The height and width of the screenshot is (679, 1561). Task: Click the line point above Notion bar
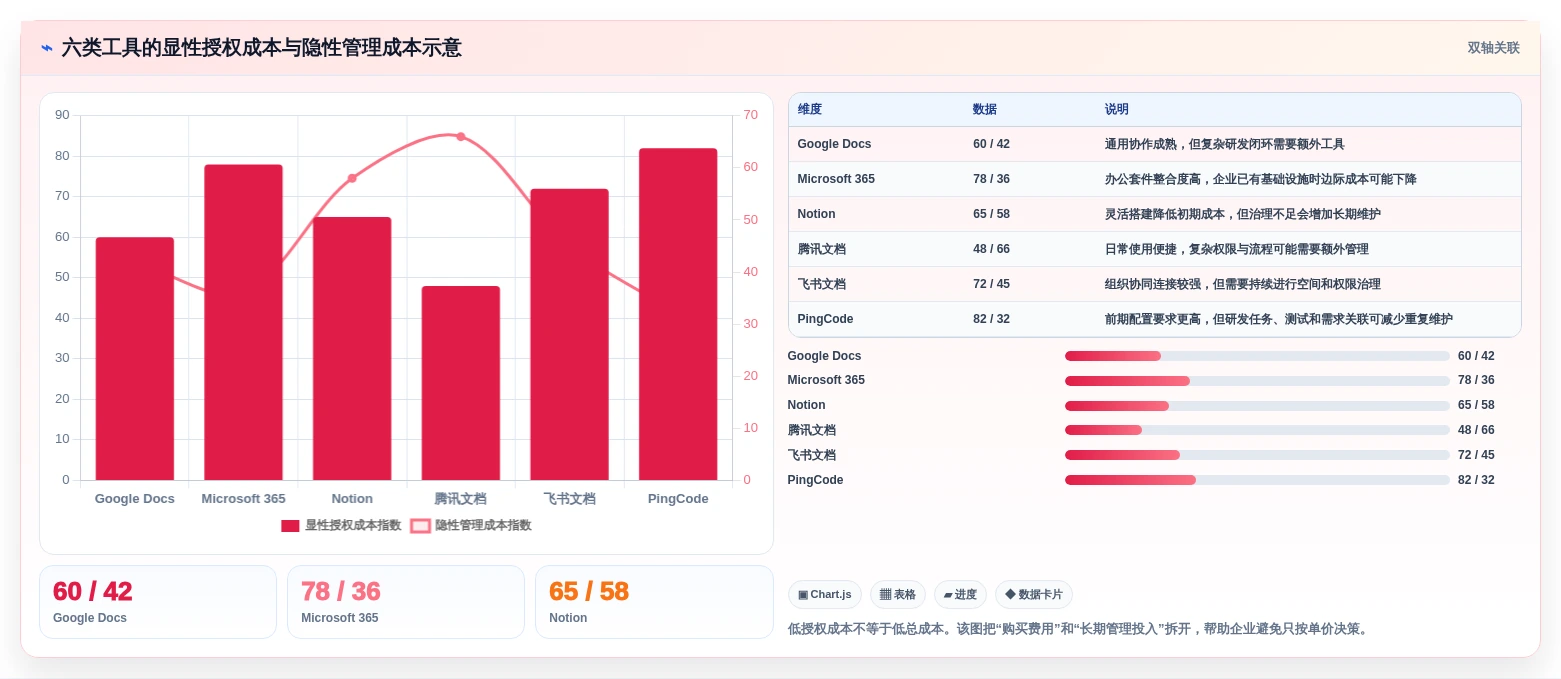point(352,178)
